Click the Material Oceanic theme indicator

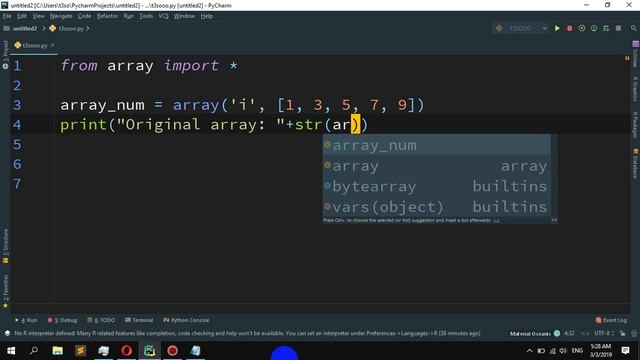click(x=535, y=333)
